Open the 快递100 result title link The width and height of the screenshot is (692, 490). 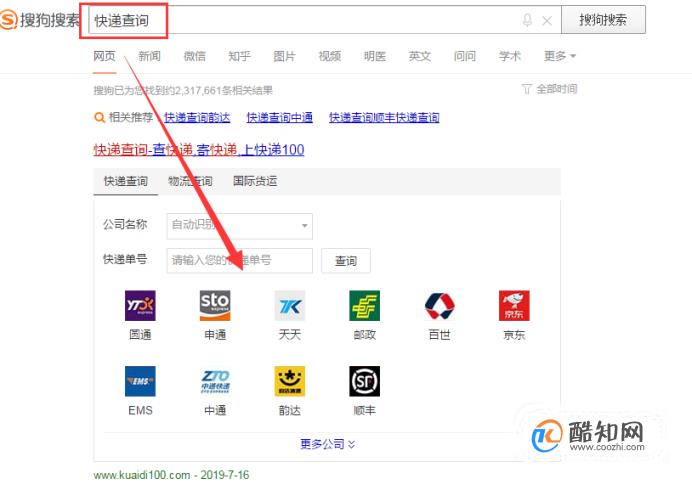[199, 150]
